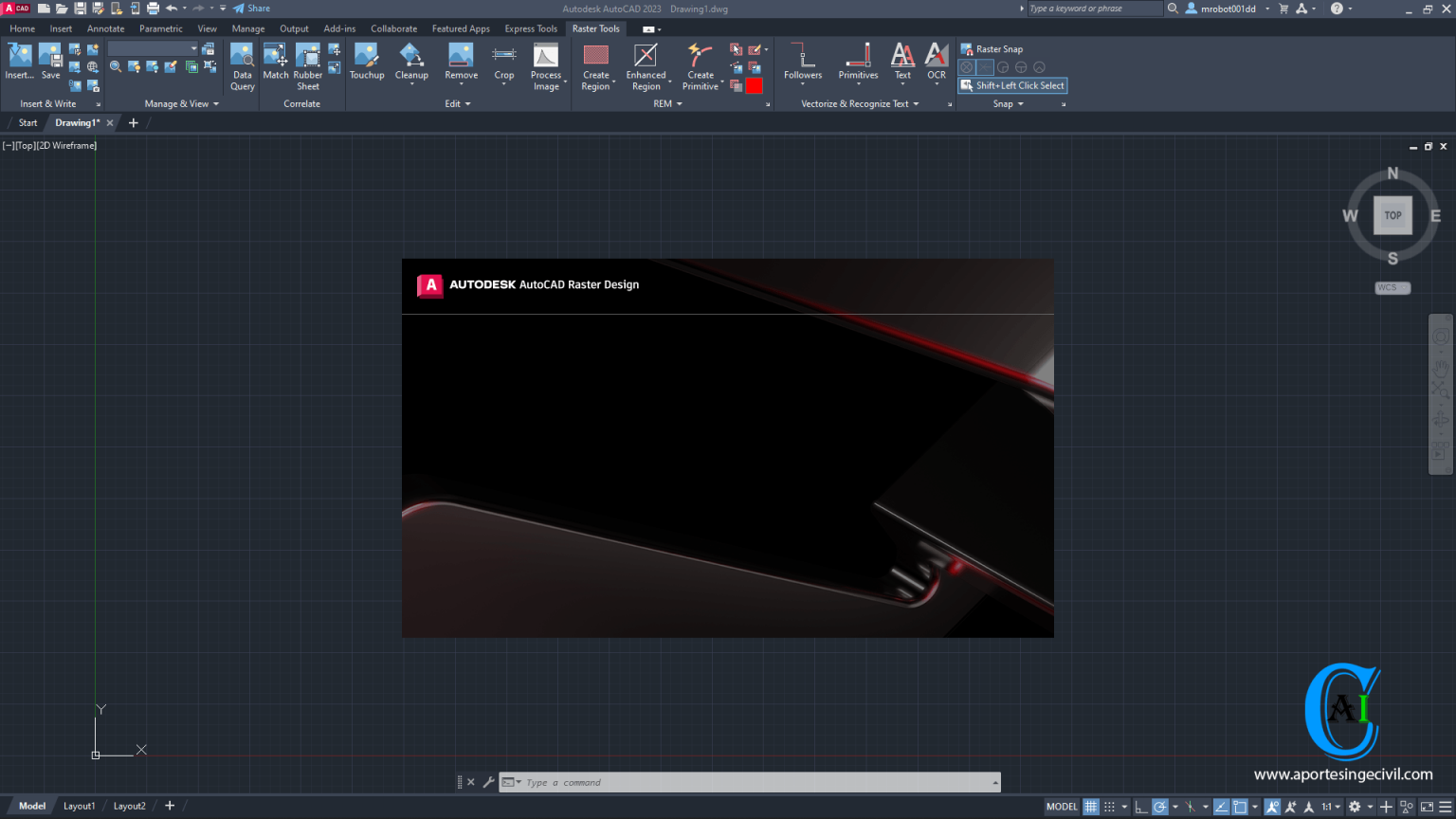Open the Rubber Sheet tool
This screenshot has width=1456, height=819.
coord(307,64)
